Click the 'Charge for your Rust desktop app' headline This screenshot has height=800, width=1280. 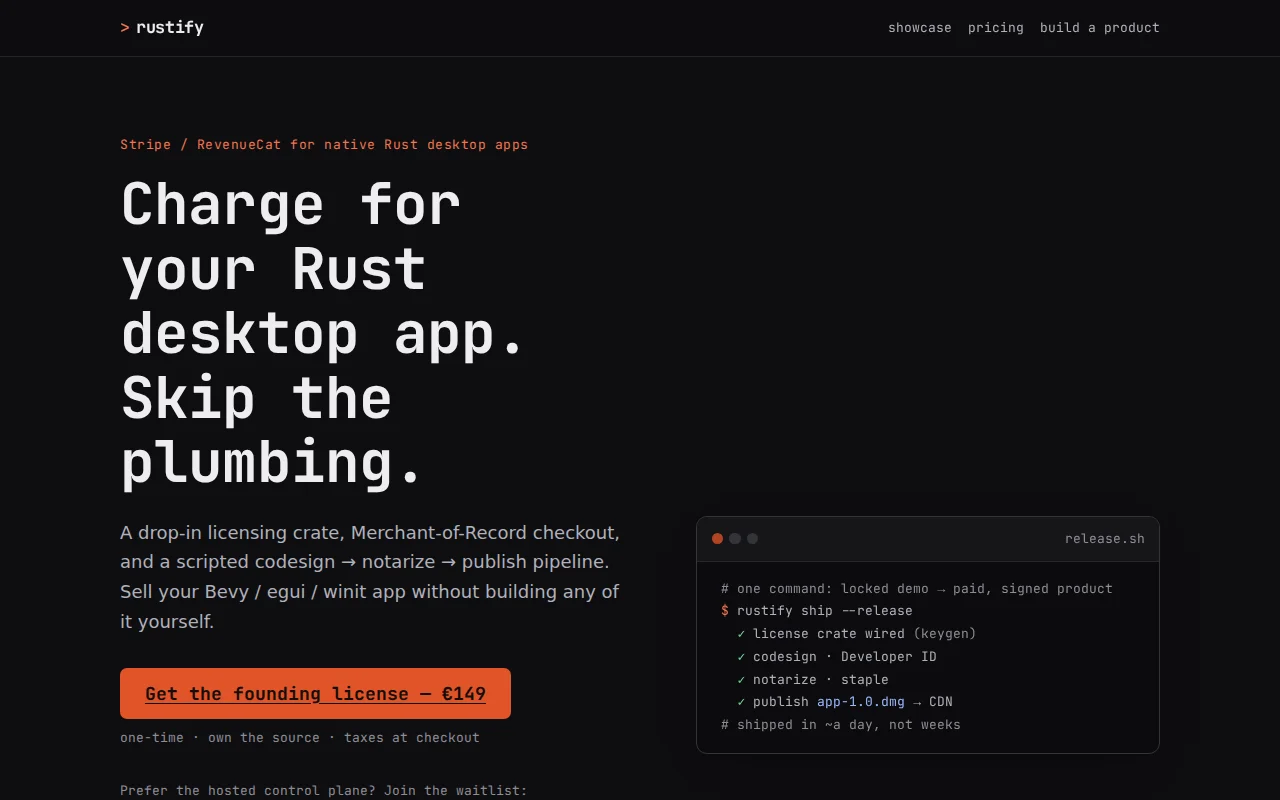click(x=323, y=333)
